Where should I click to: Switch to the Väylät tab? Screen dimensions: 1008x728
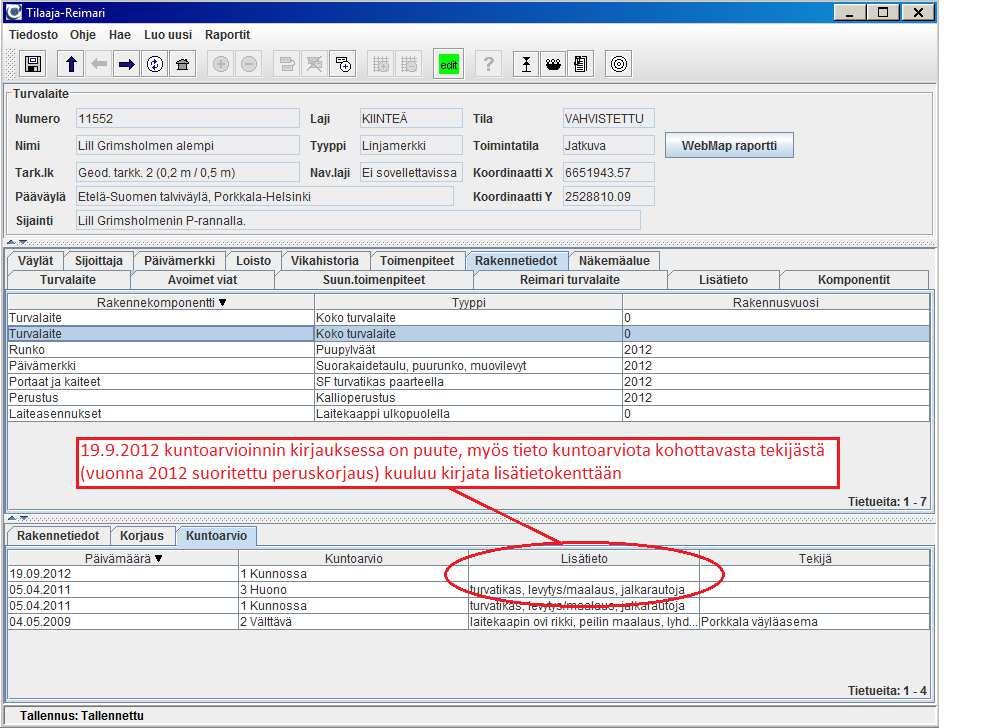pyautogui.click(x=35, y=260)
